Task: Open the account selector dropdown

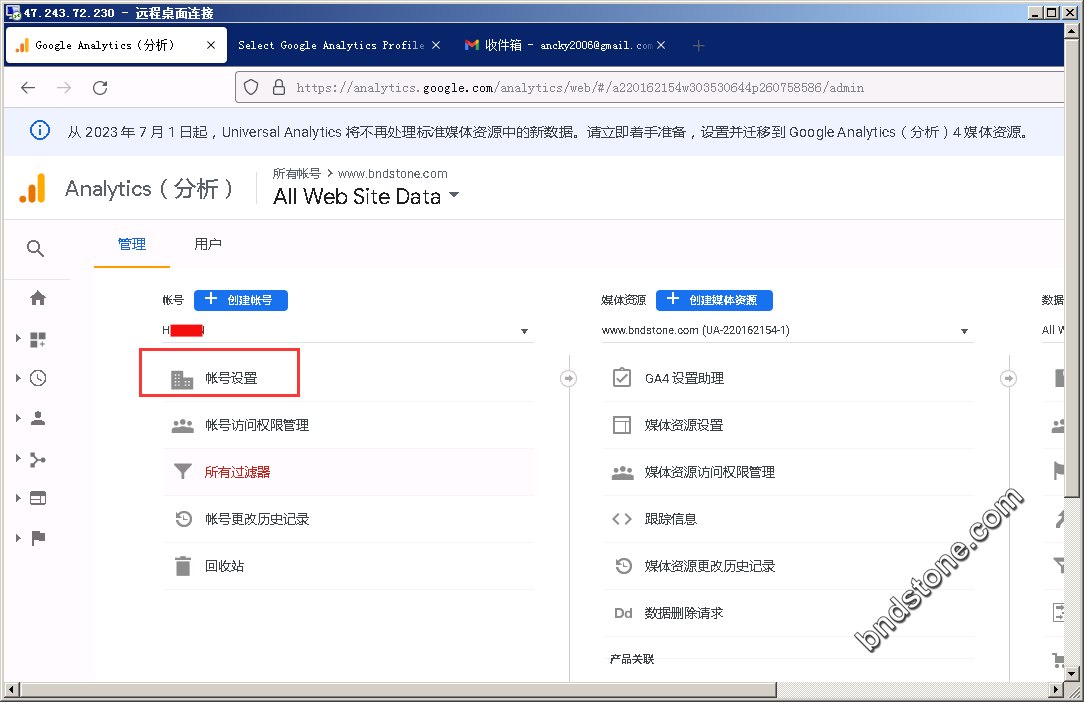Action: pyautogui.click(x=346, y=331)
